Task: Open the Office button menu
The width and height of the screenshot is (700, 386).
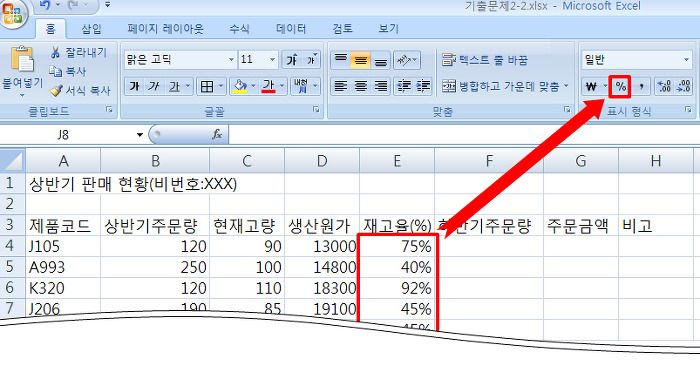Action: coord(12,13)
